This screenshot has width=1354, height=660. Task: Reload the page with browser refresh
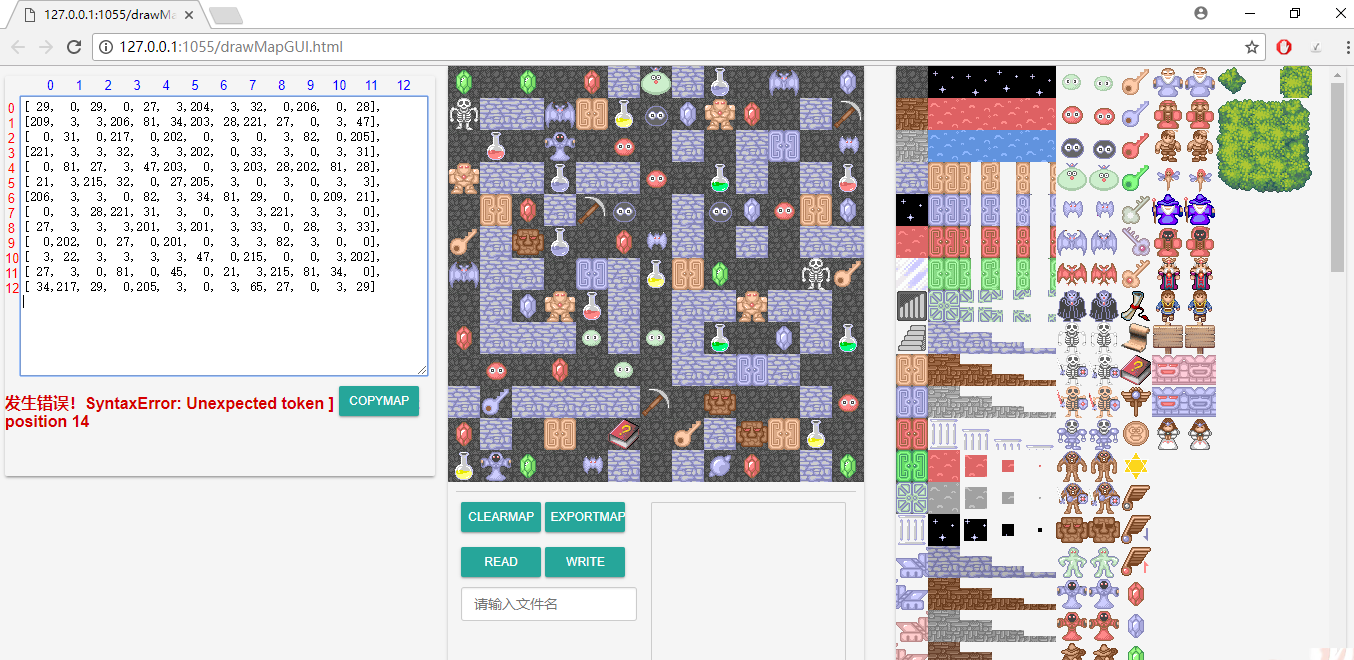tap(73, 47)
